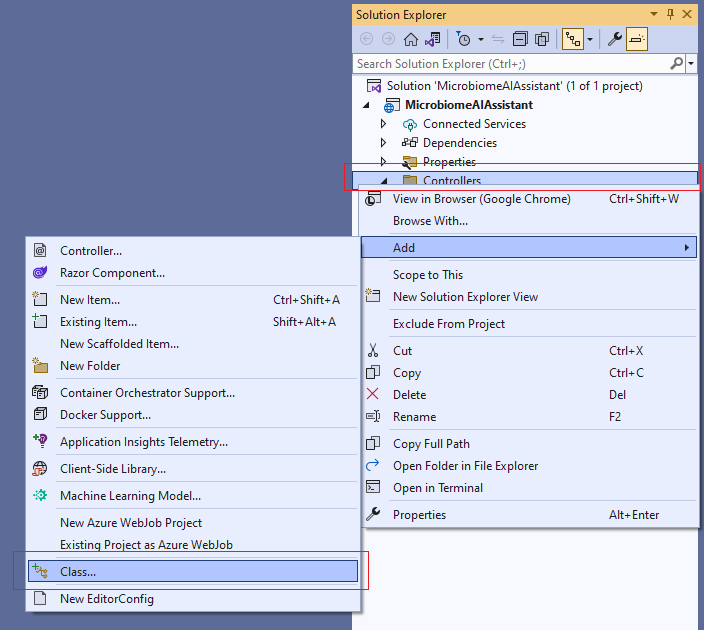This screenshot has height=630, width=704.
Task: Toggle Show All Files icon
Action: tap(542, 40)
